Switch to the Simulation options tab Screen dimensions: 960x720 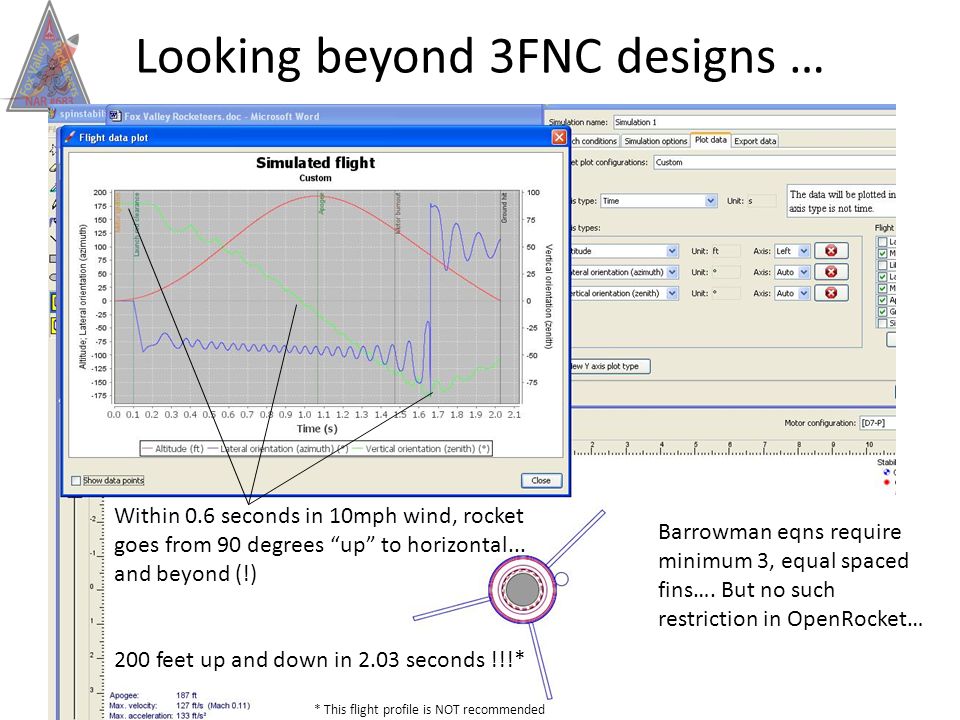(655, 141)
